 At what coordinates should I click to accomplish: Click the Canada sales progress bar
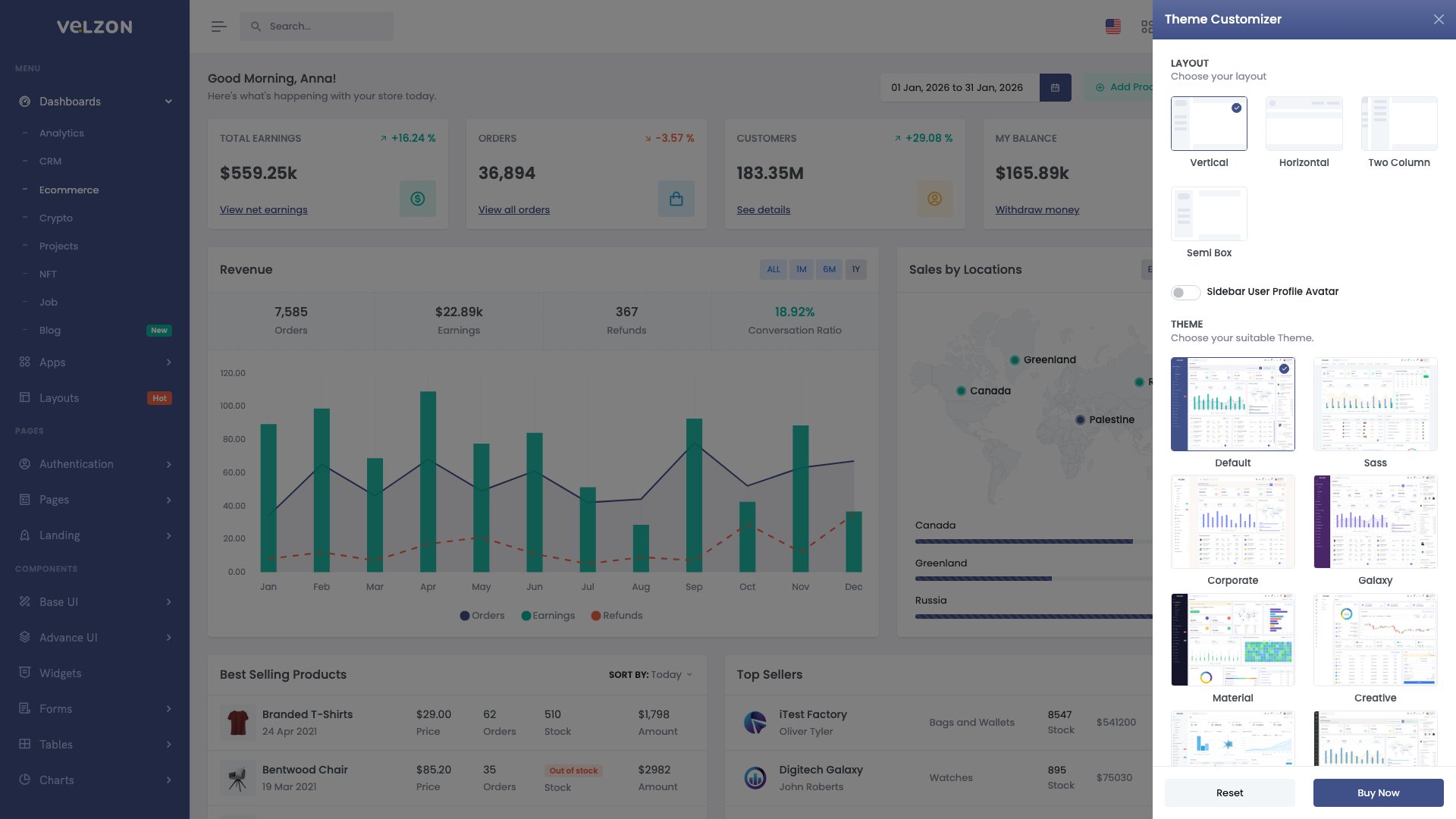click(x=1024, y=541)
